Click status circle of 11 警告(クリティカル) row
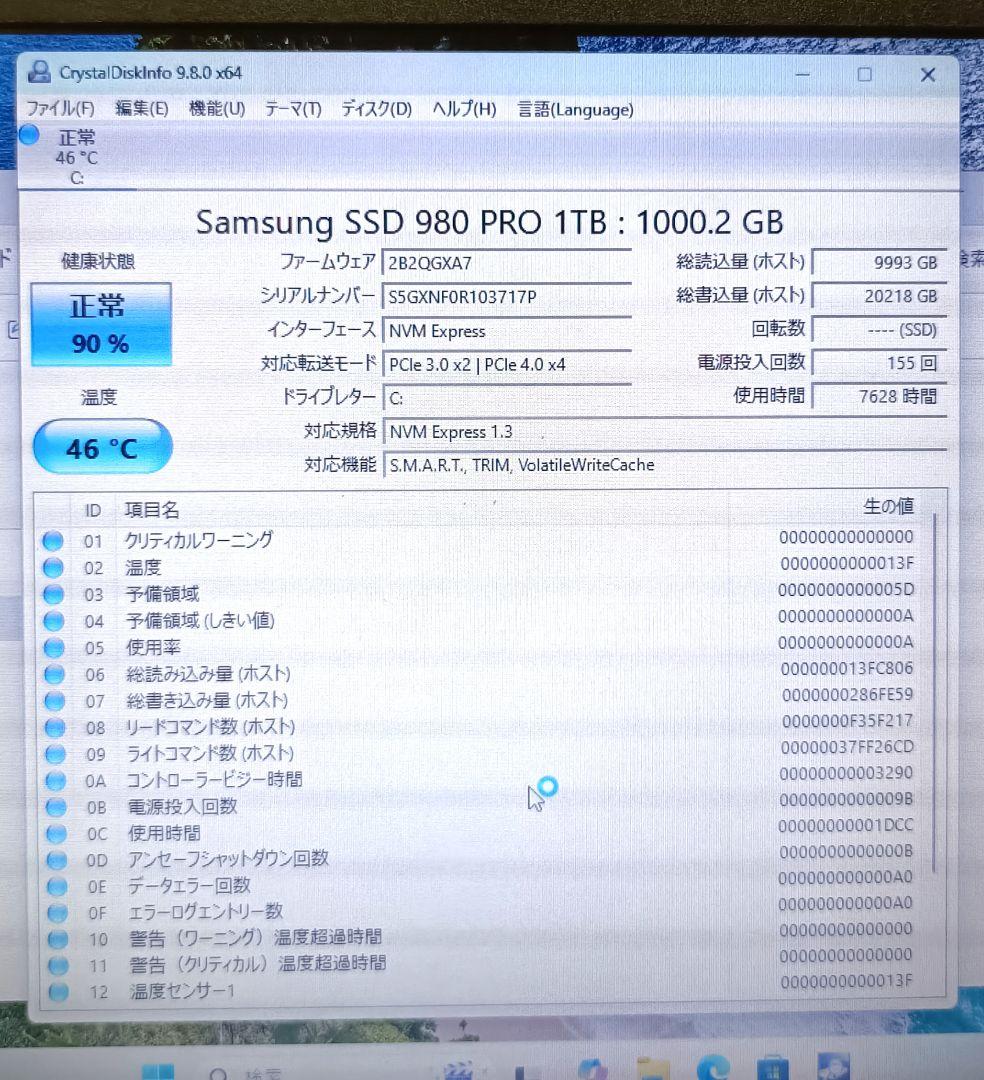The height and width of the screenshot is (1080, 984). 59,965
